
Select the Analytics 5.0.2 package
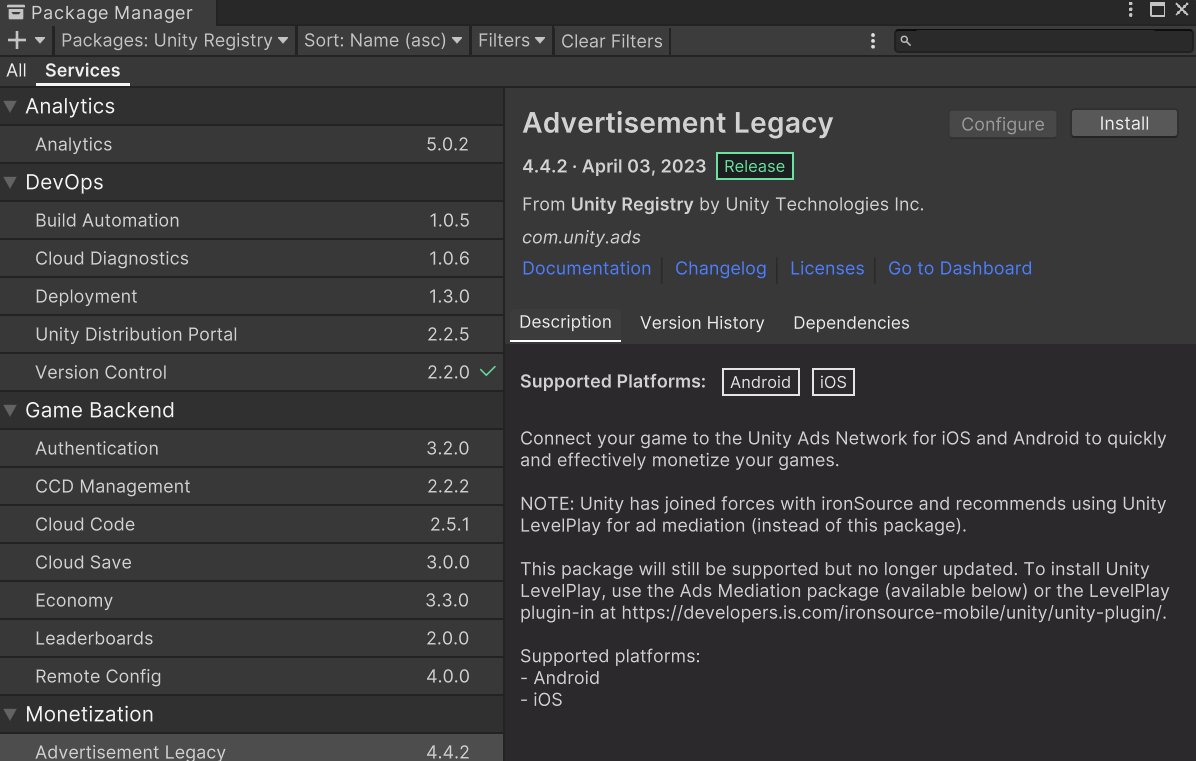pyautogui.click(x=252, y=144)
